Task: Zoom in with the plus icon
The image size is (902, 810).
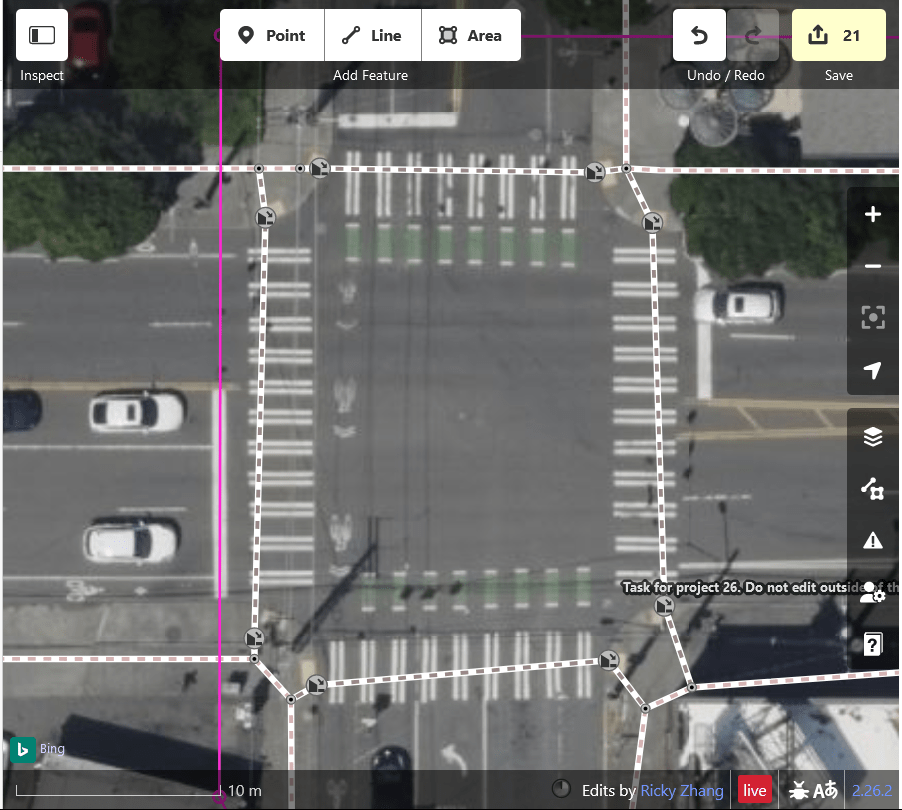Action: click(x=873, y=214)
